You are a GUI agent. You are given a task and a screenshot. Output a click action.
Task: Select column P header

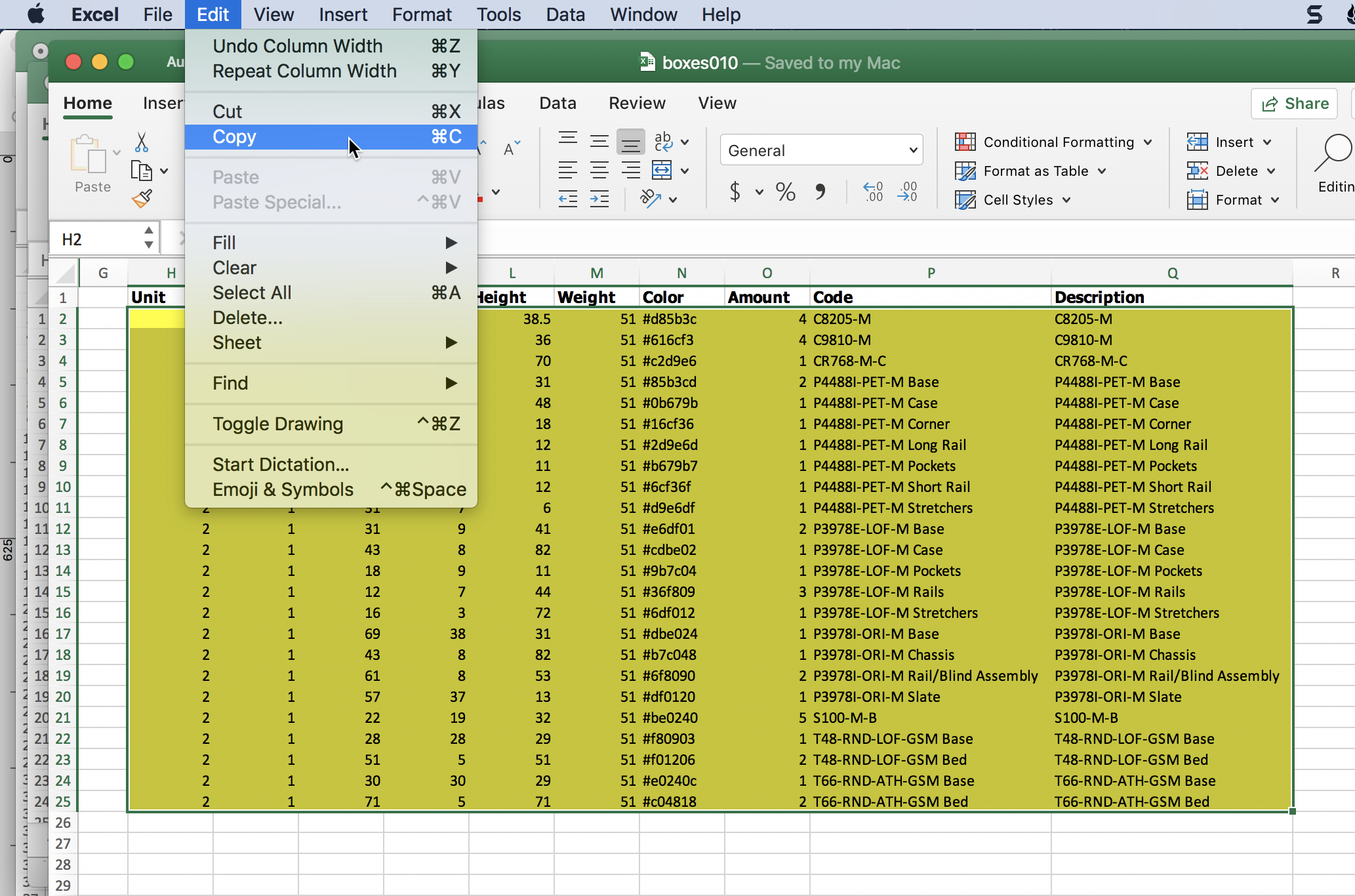[x=931, y=273]
